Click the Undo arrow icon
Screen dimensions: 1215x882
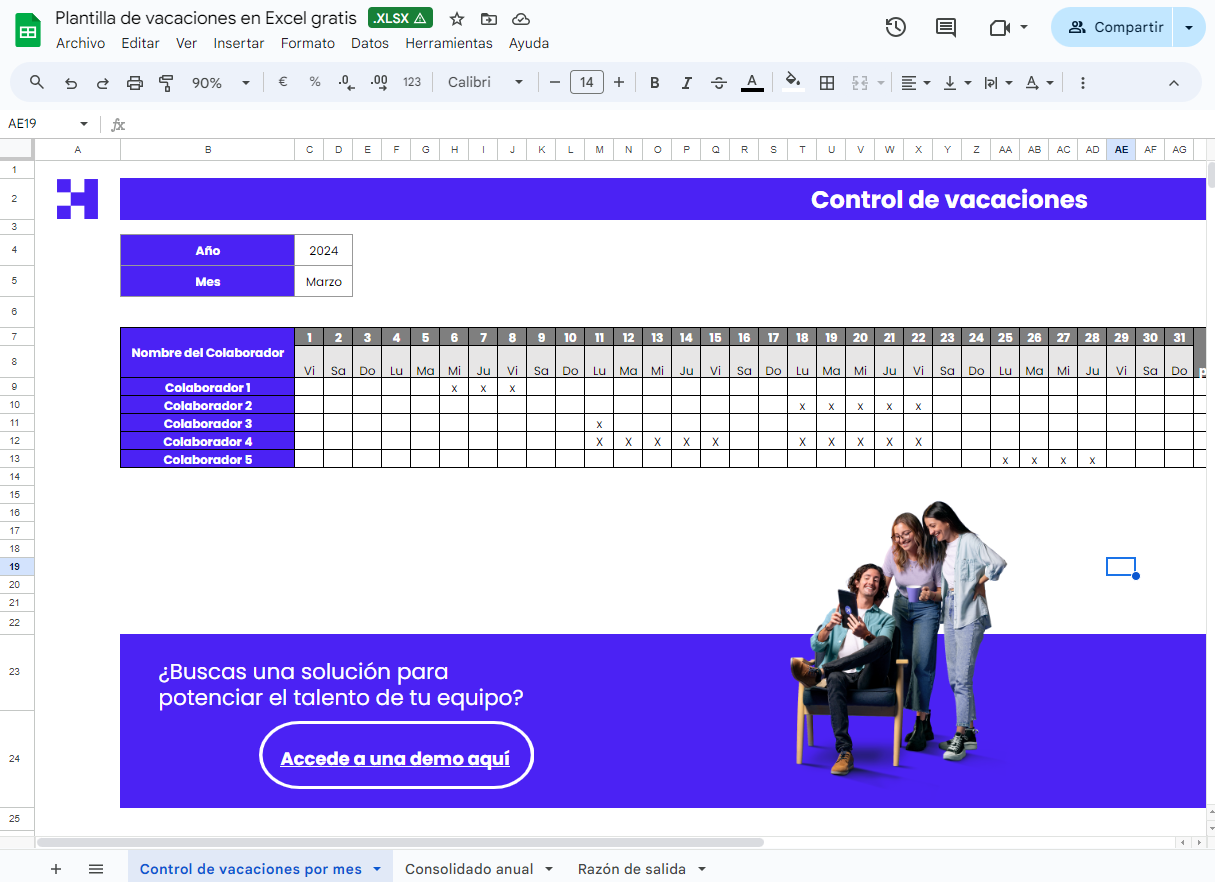70,83
